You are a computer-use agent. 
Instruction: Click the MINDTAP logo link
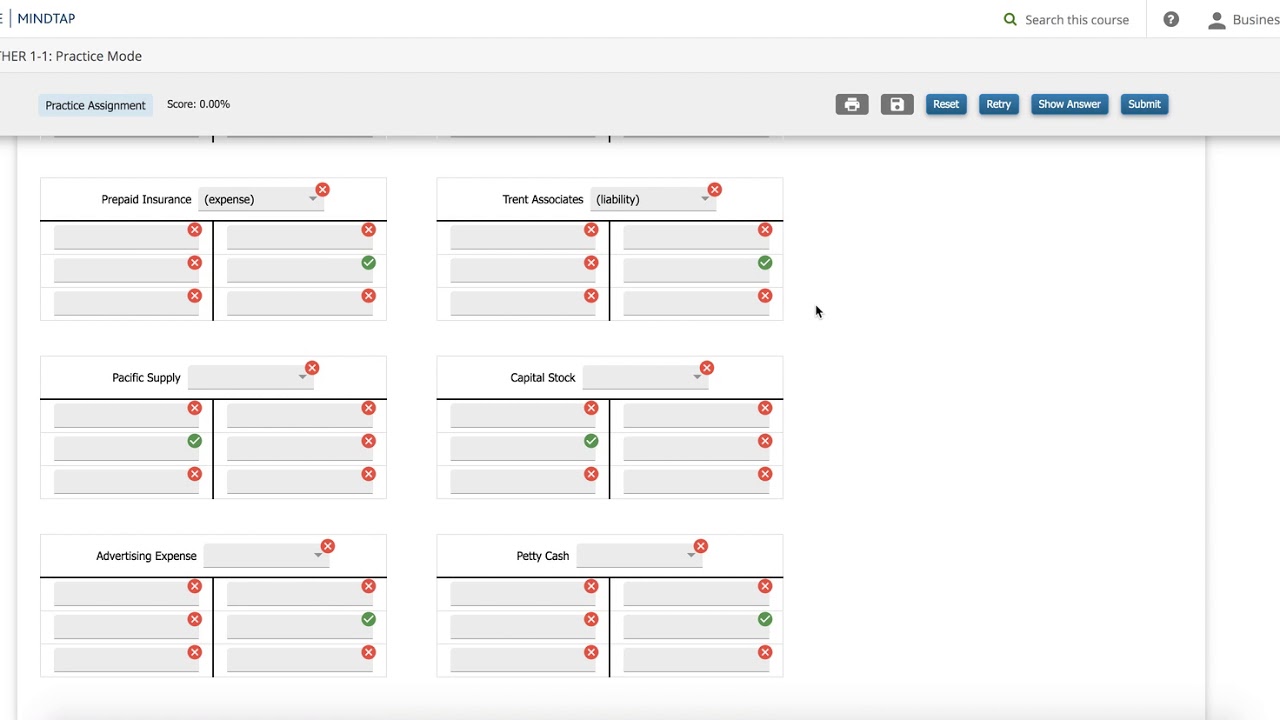click(x=46, y=18)
